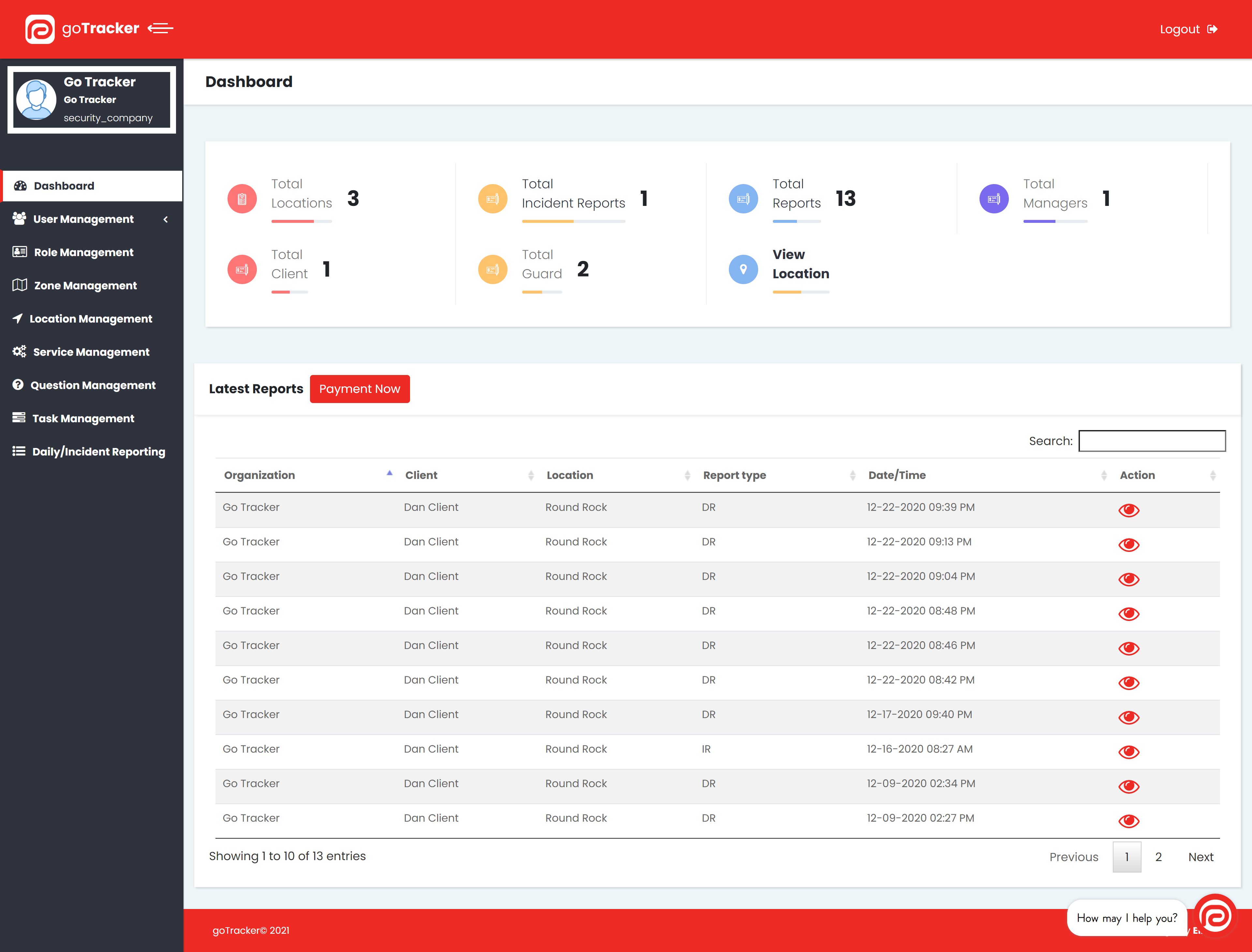View the IR report eye icon
This screenshot has width=1252, height=952.
point(1128,752)
